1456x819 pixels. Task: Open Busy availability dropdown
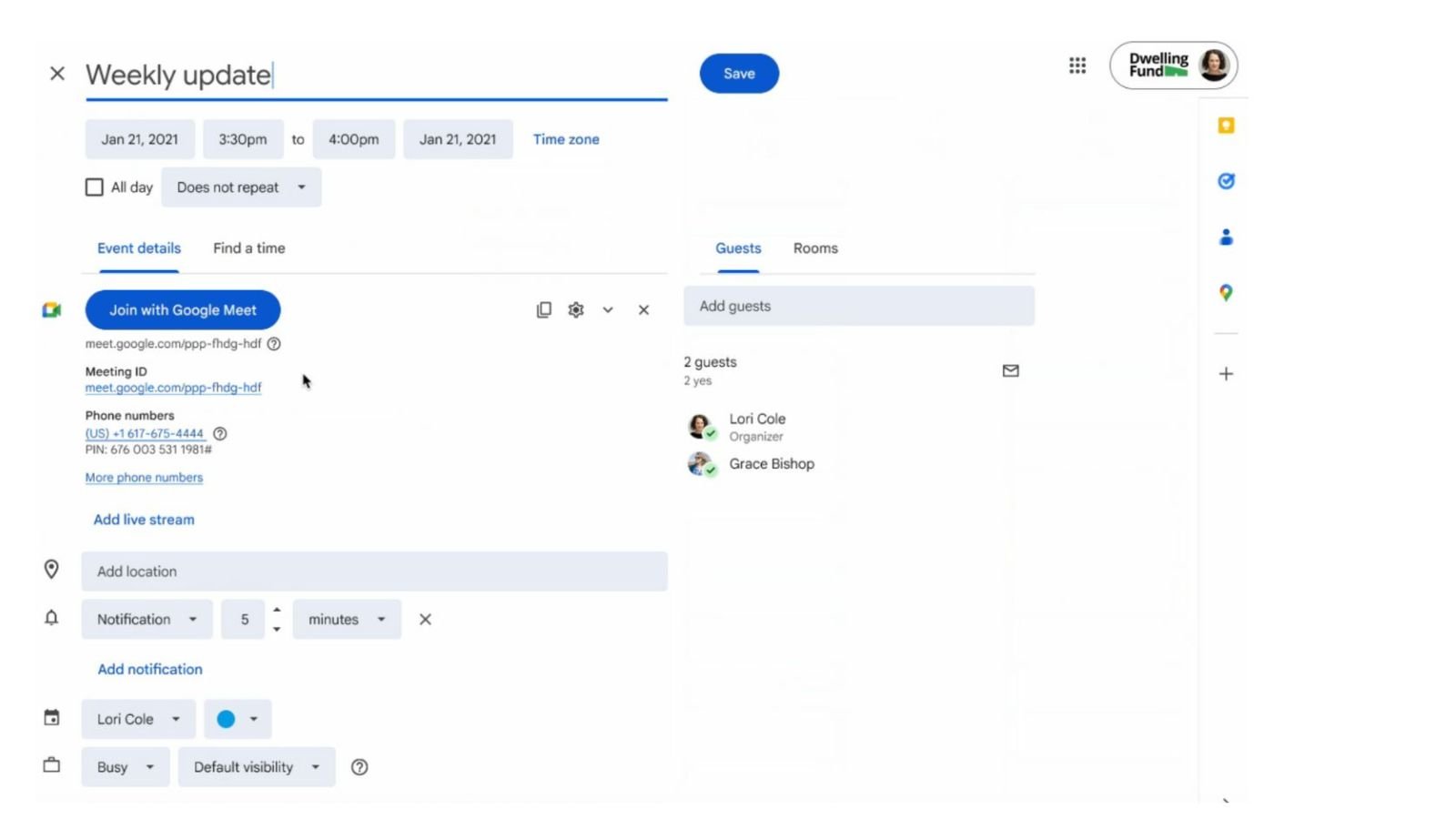tap(126, 767)
